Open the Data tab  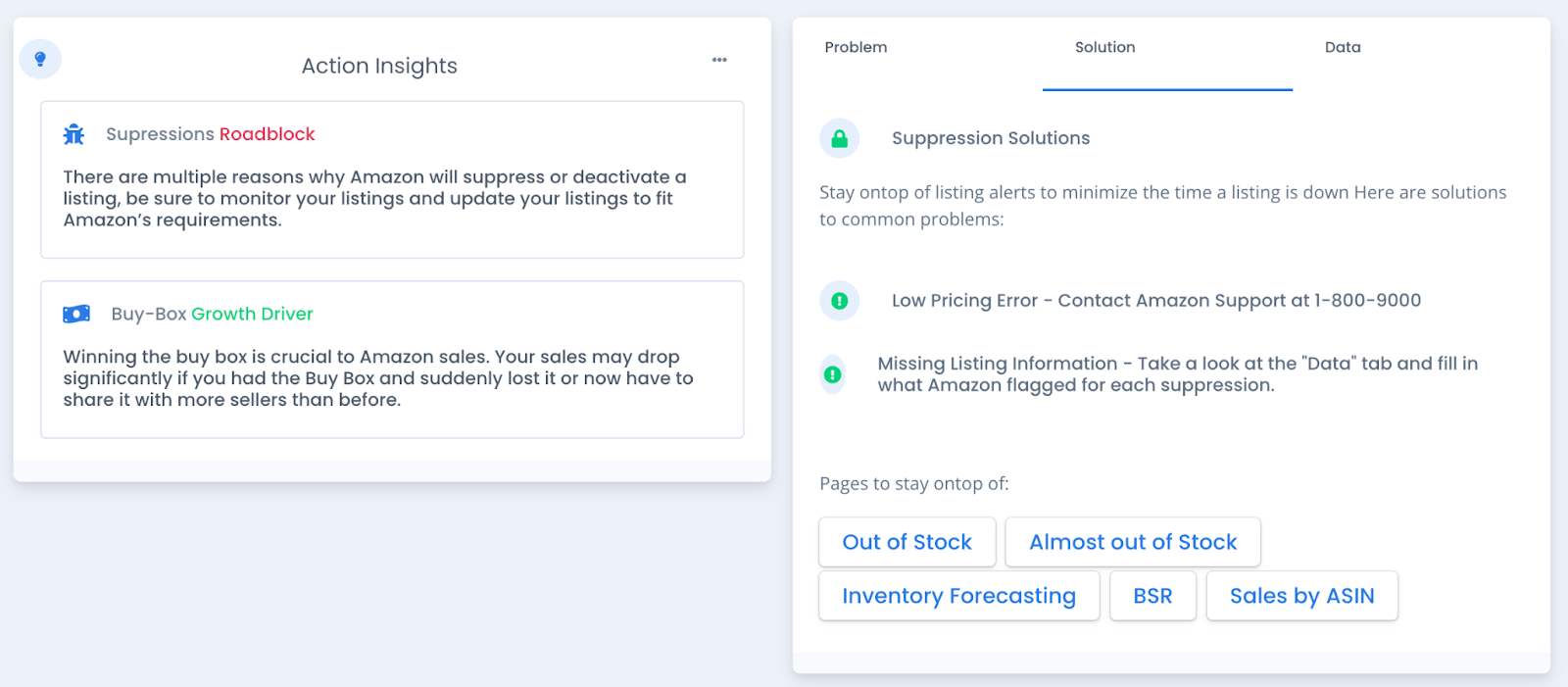(1343, 47)
